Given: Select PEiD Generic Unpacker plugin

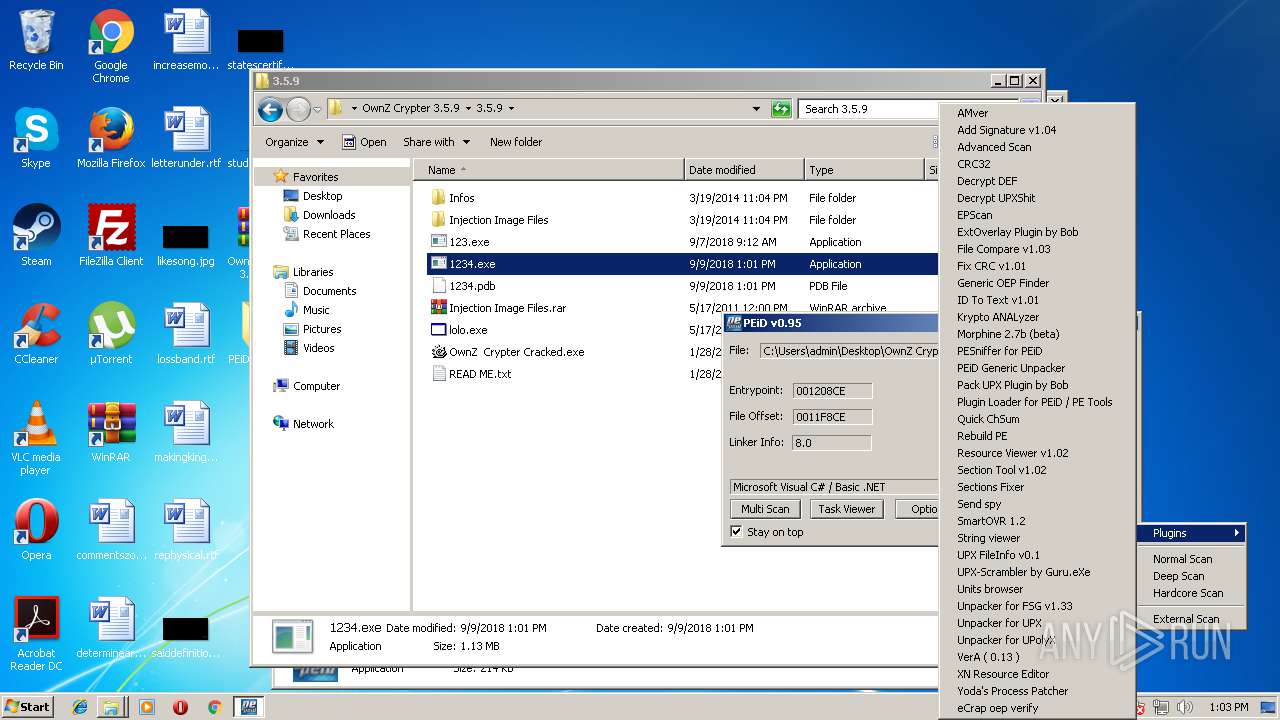Looking at the screenshot, I should click(1037, 368).
